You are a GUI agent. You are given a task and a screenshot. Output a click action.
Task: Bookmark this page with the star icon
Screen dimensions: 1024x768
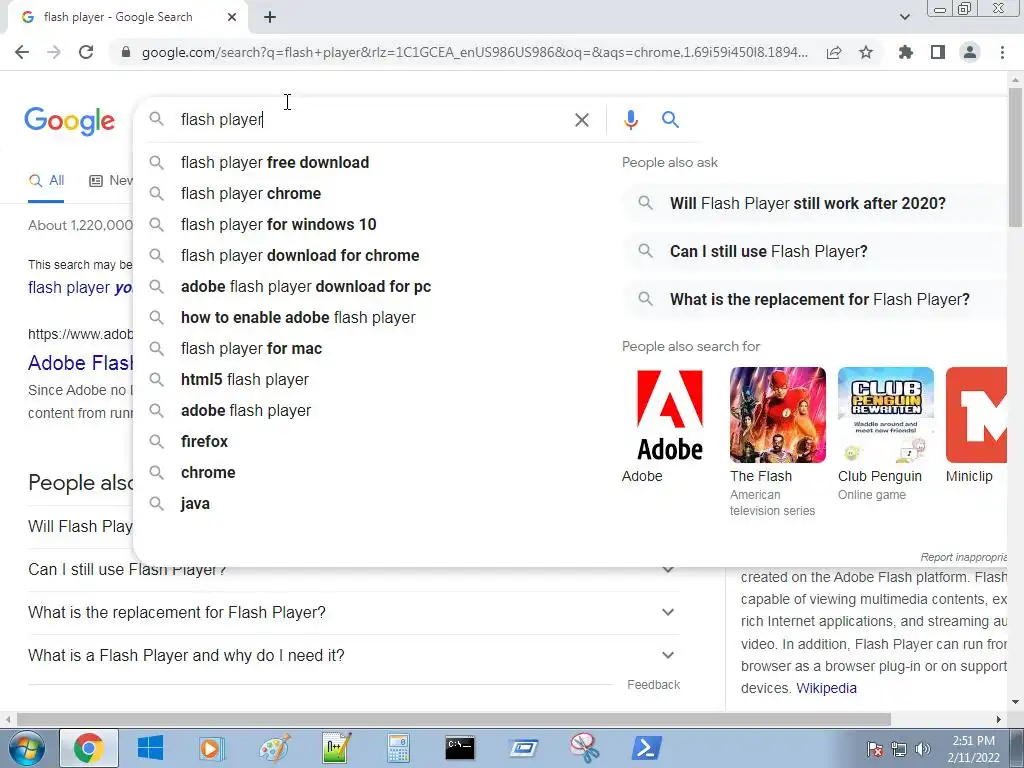[x=866, y=52]
